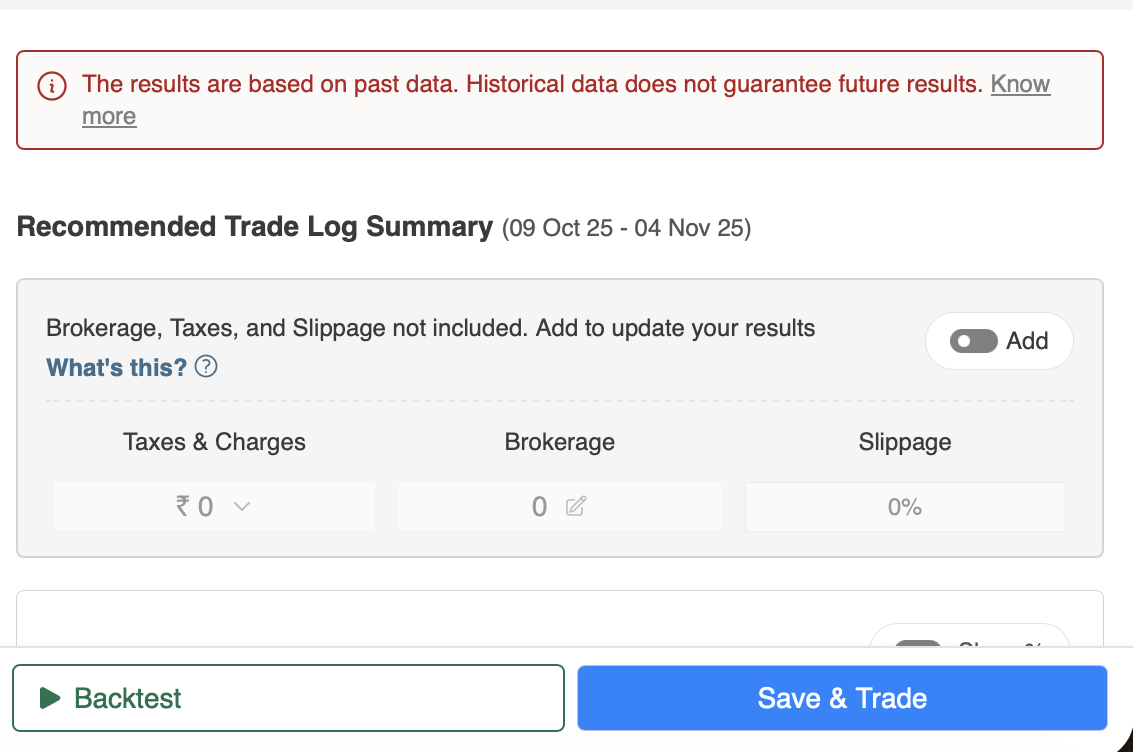Click the Brokerage edit pencil icon
This screenshot has height=752, width=1133.
click(575, 507)
